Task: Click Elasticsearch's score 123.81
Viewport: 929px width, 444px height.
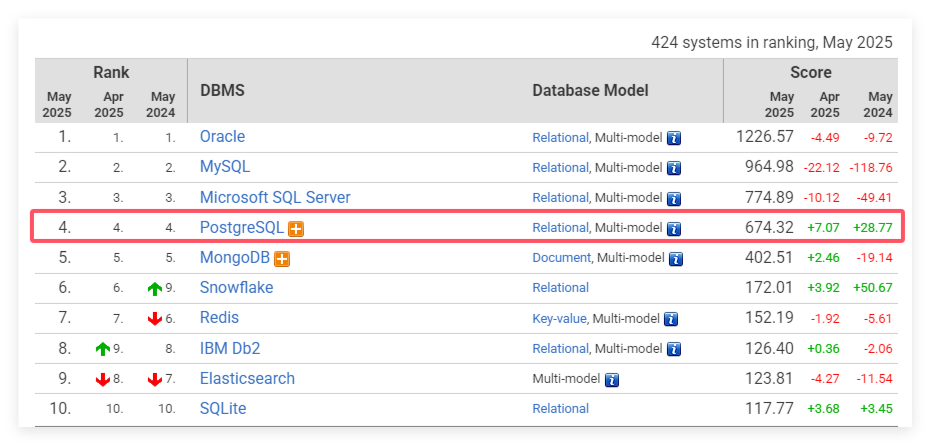Action: [769, 379]
